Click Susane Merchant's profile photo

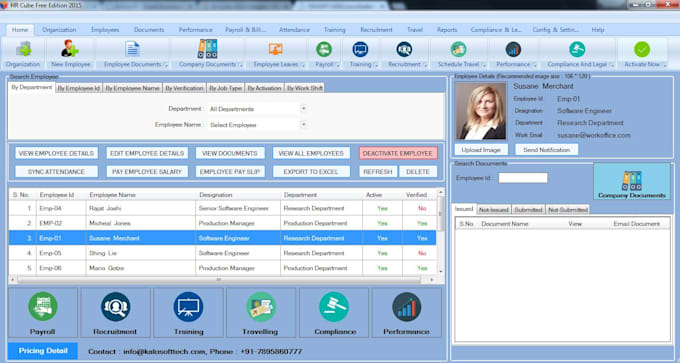(x=481, y=111)
